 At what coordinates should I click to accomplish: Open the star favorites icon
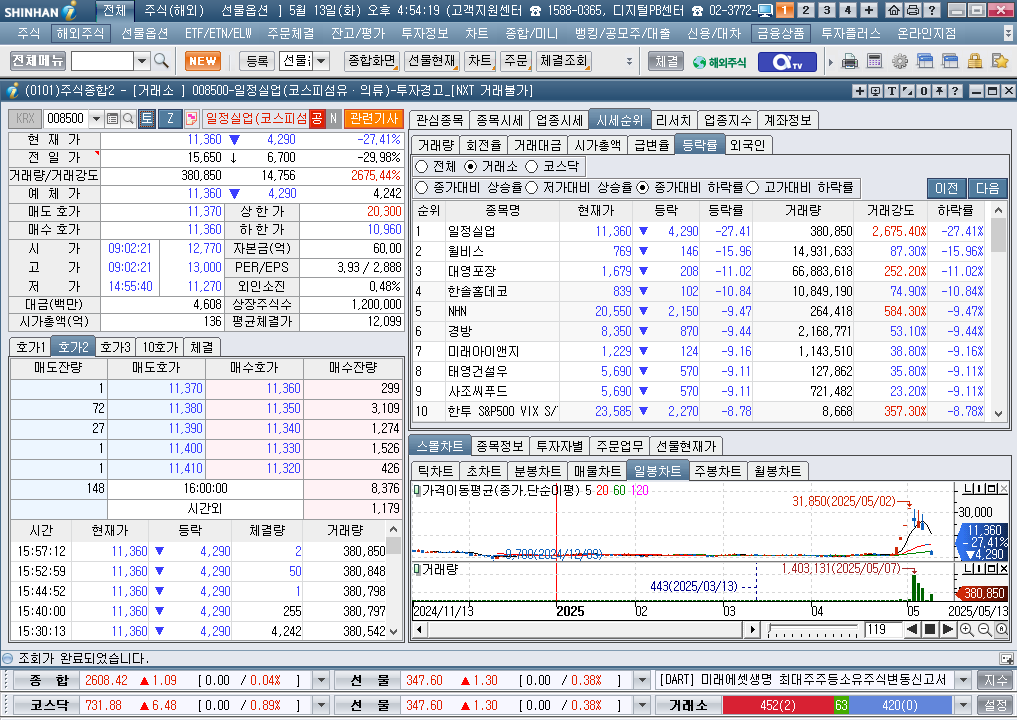click(999, 62)
